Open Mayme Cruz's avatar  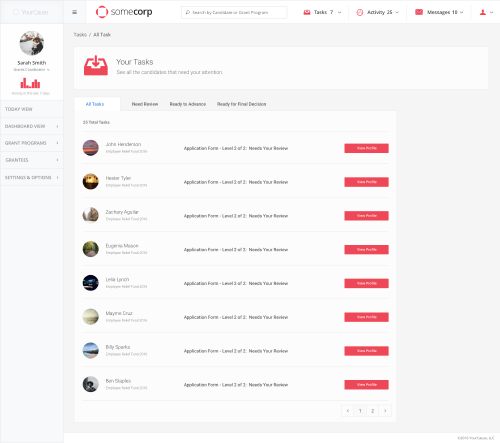[x=91, y=317]
